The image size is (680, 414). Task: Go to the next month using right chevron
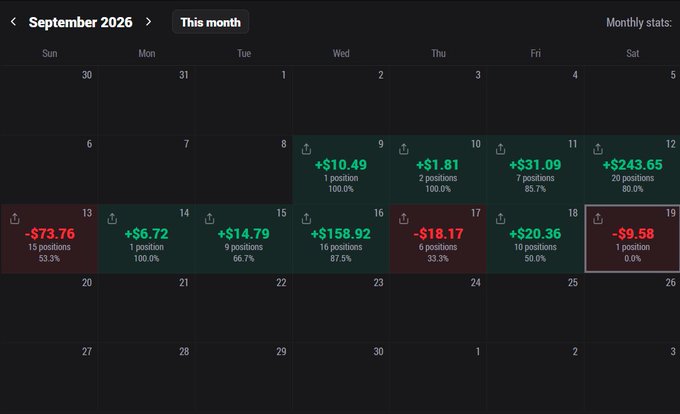point(148,22)
